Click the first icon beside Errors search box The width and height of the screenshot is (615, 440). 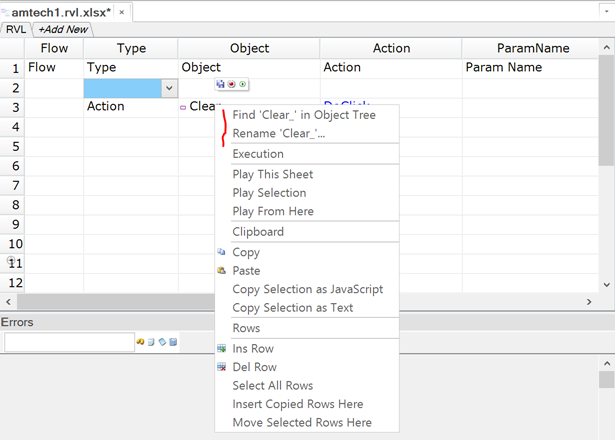point(140,343)
